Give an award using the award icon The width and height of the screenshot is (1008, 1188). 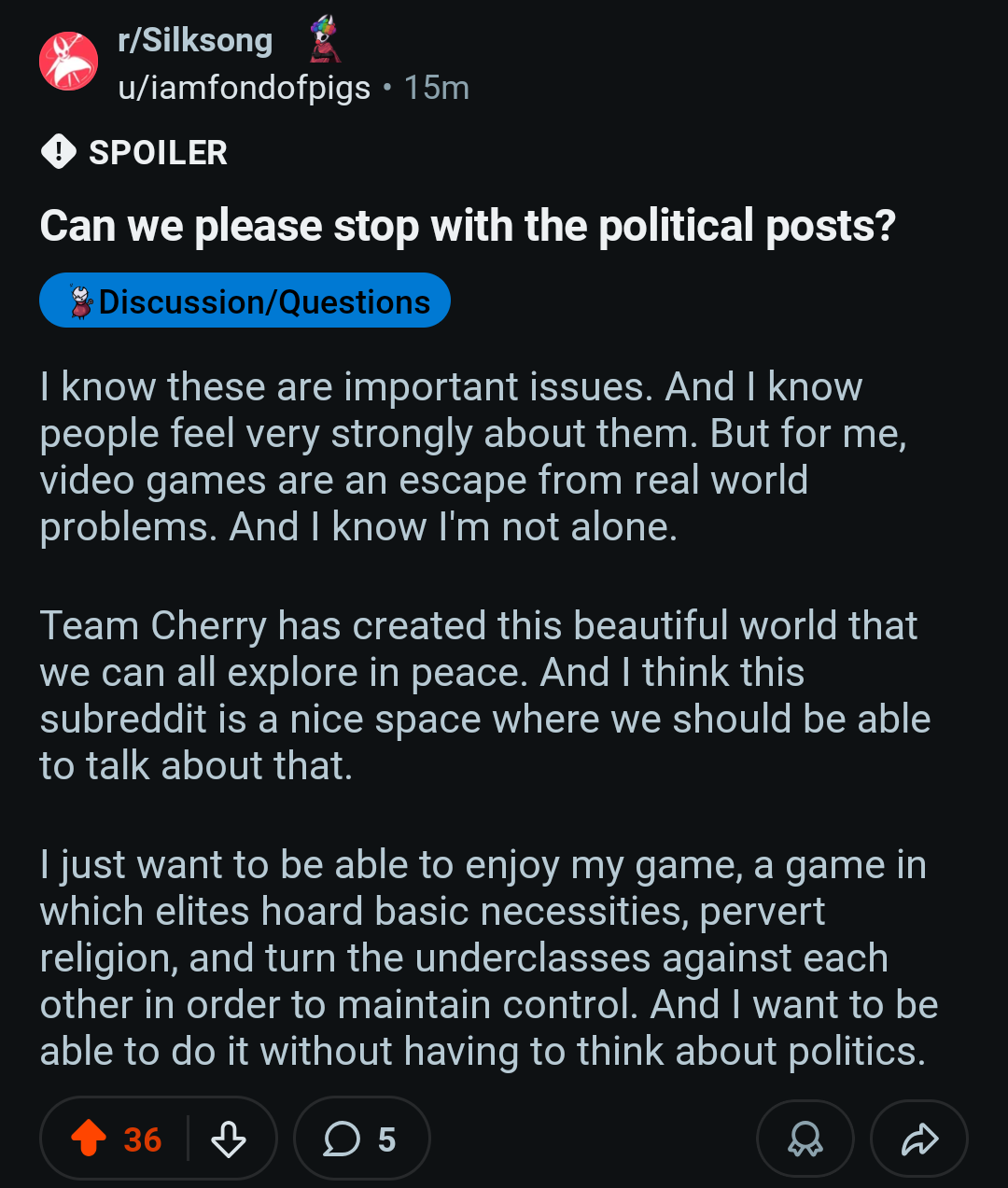(x=805, y=1139)
